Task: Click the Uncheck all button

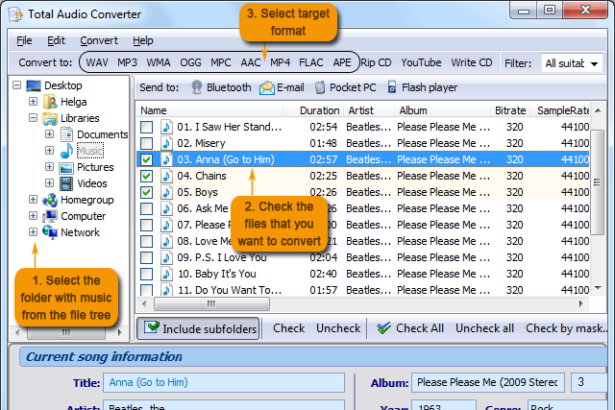Action: tap(484, 328)
